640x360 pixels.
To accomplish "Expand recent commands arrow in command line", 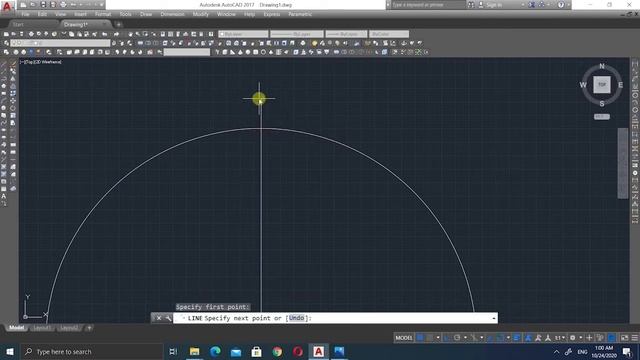I will pyautogui.click(x=493, y=318).
